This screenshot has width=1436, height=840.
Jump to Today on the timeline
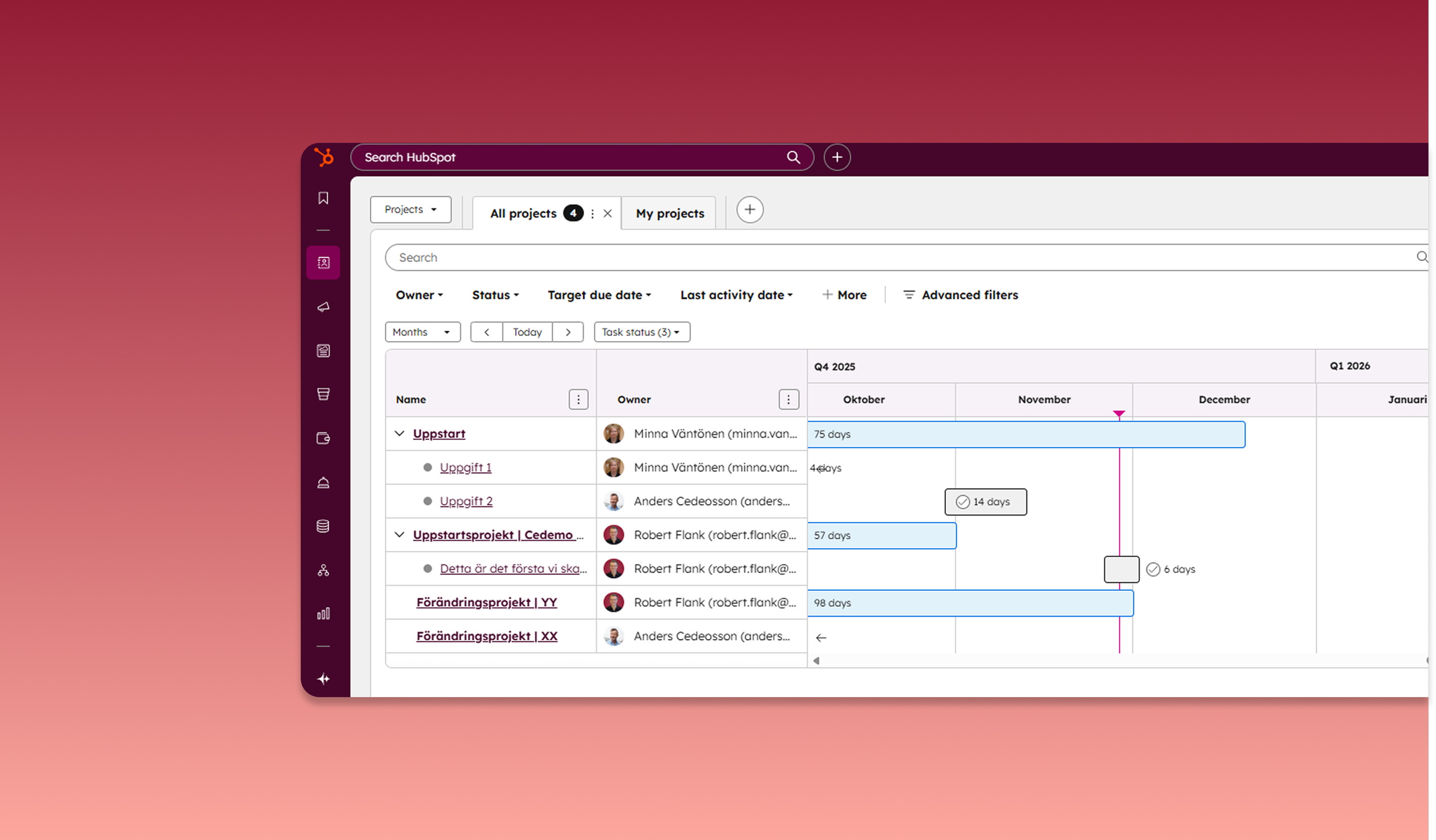[527, 332]
